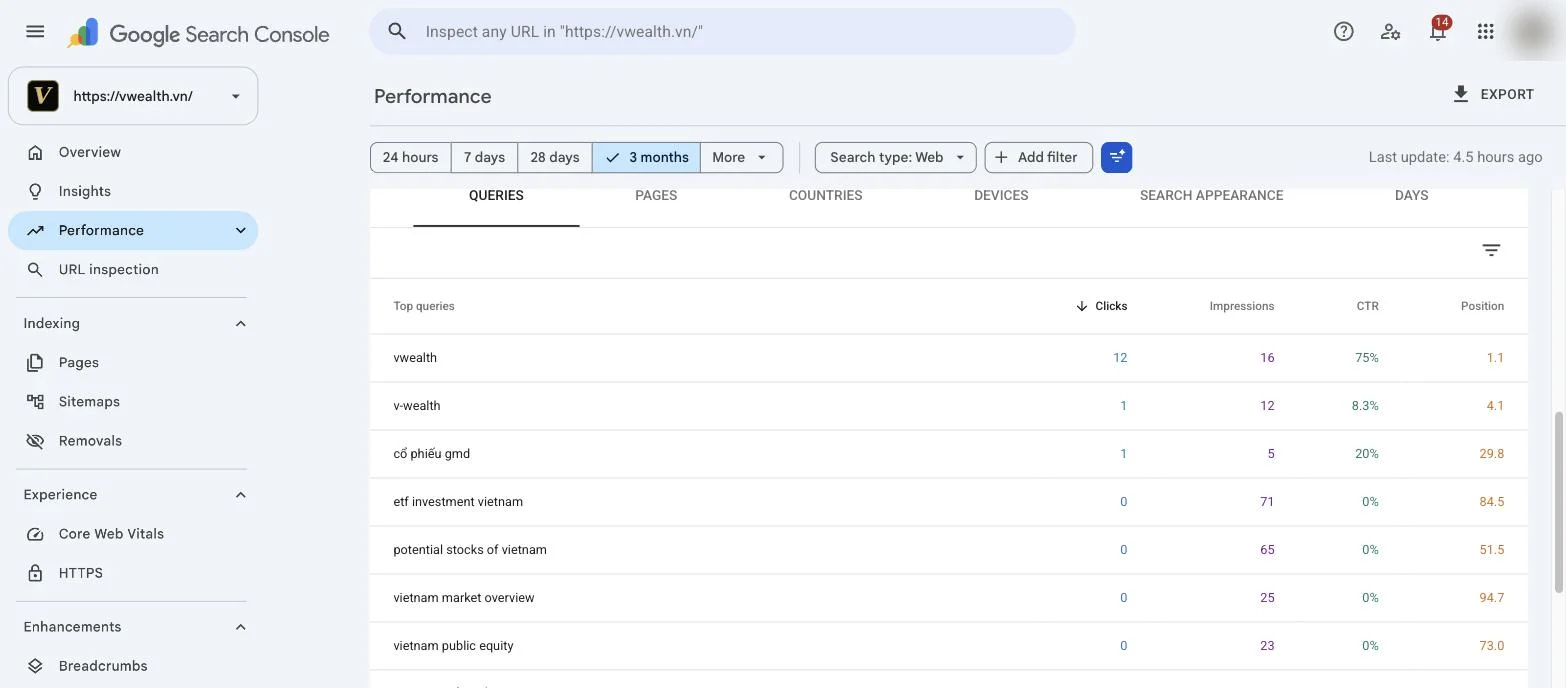Switch to the Devices tab
Screen dimensions: 1566x688
coord(1001,196)
